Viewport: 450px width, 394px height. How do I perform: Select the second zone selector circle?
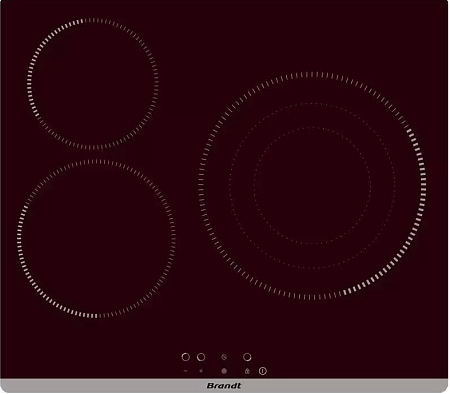click(x=201, y=357)
